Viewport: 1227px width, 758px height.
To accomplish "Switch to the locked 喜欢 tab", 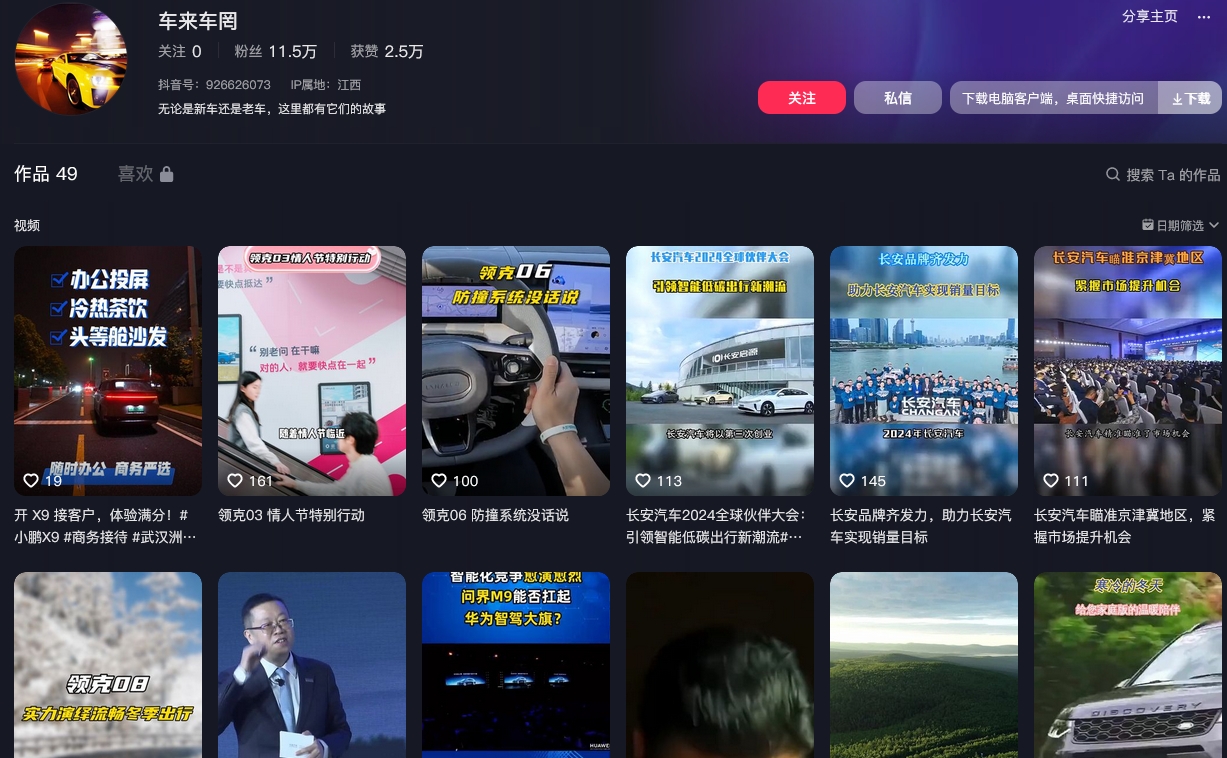I will click(x=146, y=174).
